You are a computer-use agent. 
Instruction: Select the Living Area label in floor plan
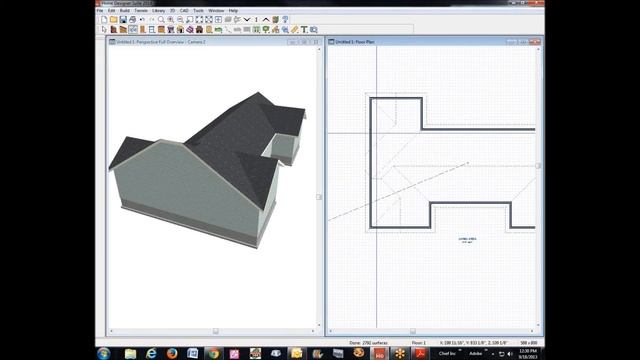[467, 240]
